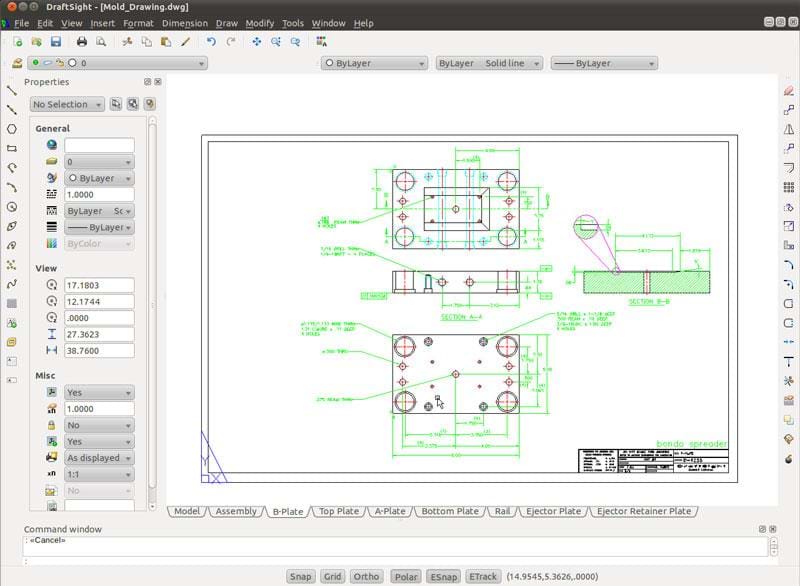This screenshot has height=586, width=800.
Task: Select the Line tool in left toolbar
Action: (12, 90)
